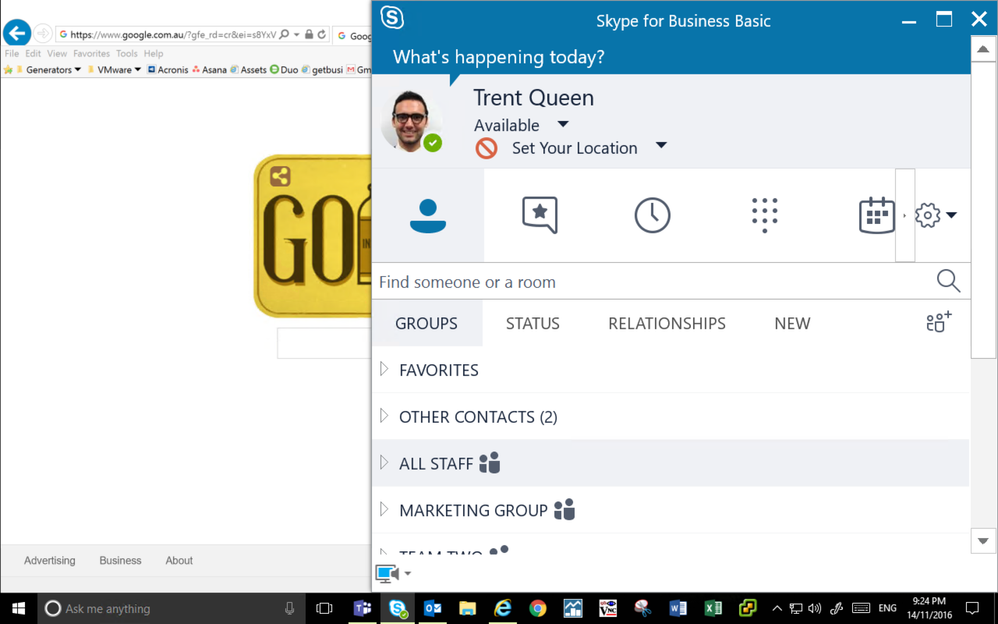Open the Generators bookmarks folder dropdown
998x624 pixels.
pos(78,69)
